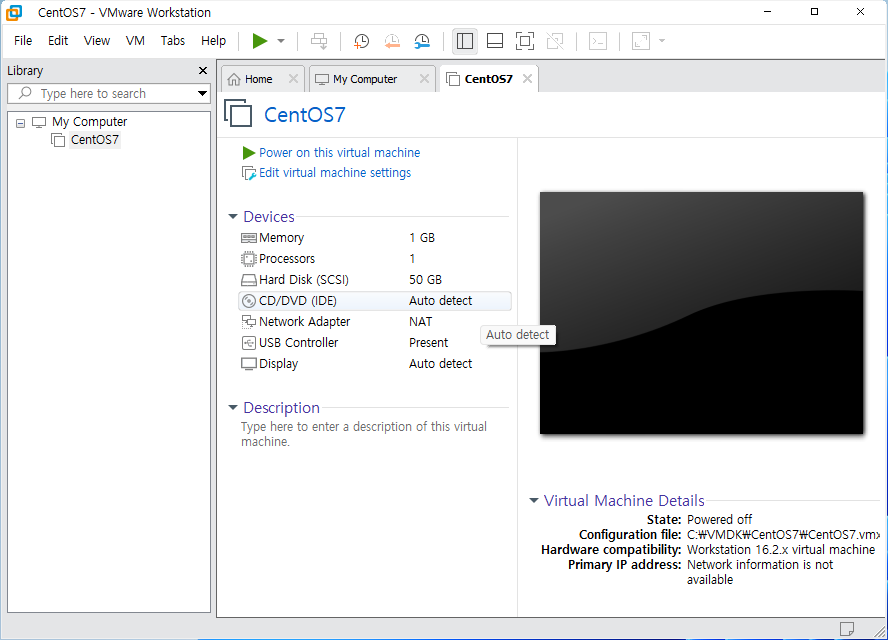
Task: Open the snapshot manager toolbar icon
Action: 422,41
